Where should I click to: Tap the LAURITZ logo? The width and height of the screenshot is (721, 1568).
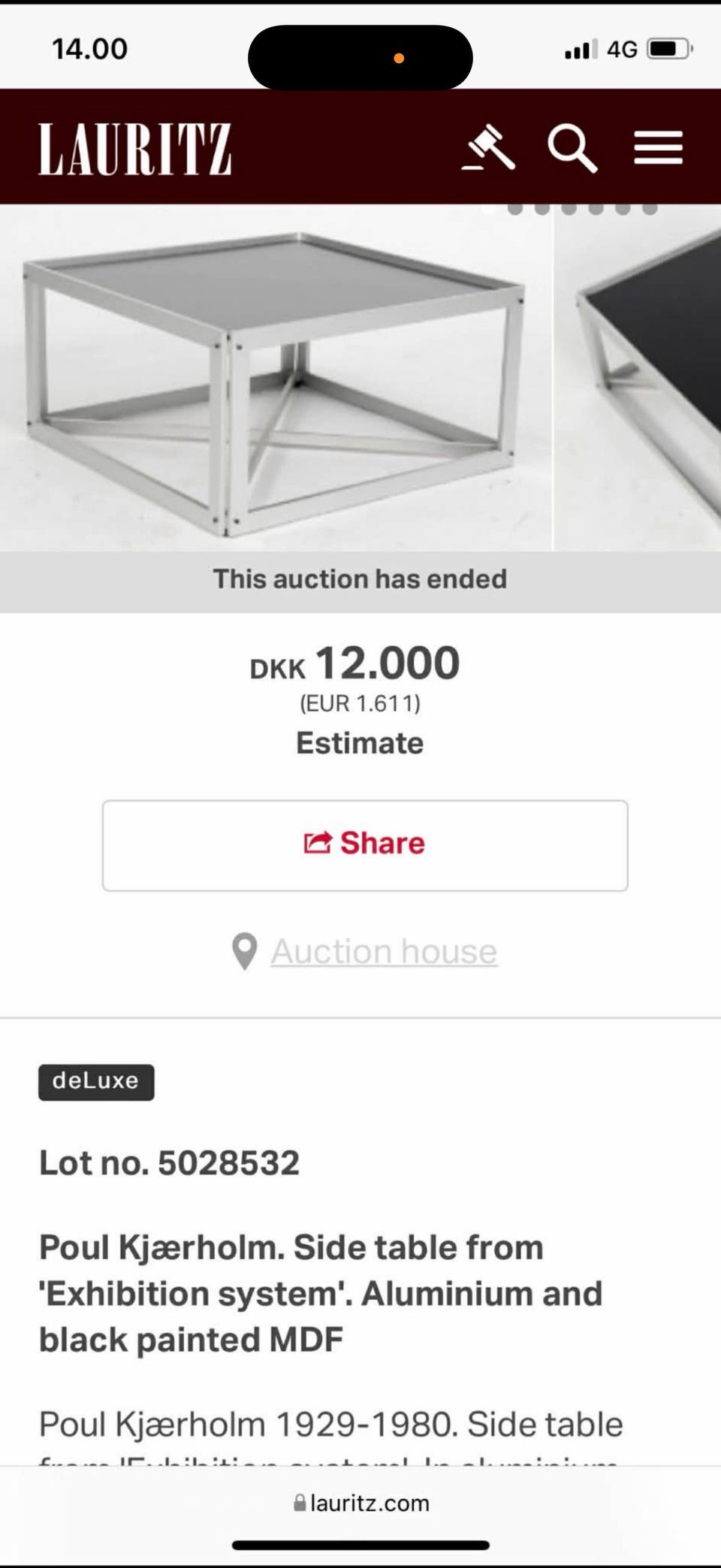coord(135,149)
